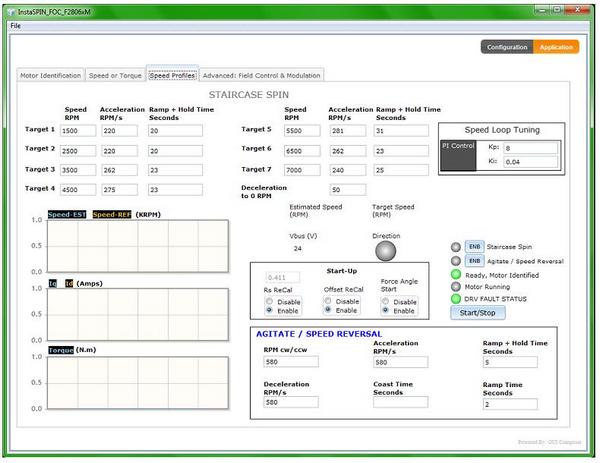Click the Target 5 Speed RPM field
Viewport: 600px width, 463px height.
click(302, 130)
